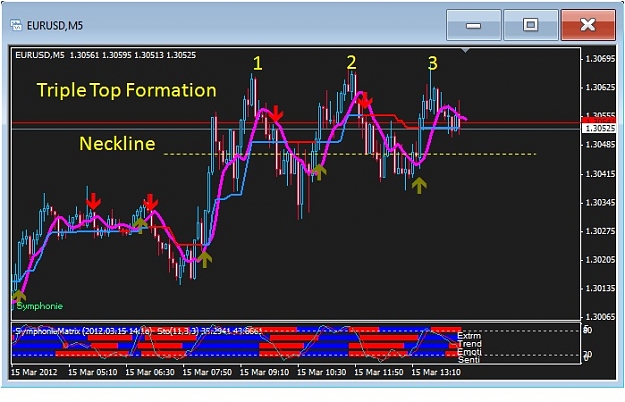Click time axis label 15 Mar 06:30
This screenshot has height=402, width=625.
[150, 372]
